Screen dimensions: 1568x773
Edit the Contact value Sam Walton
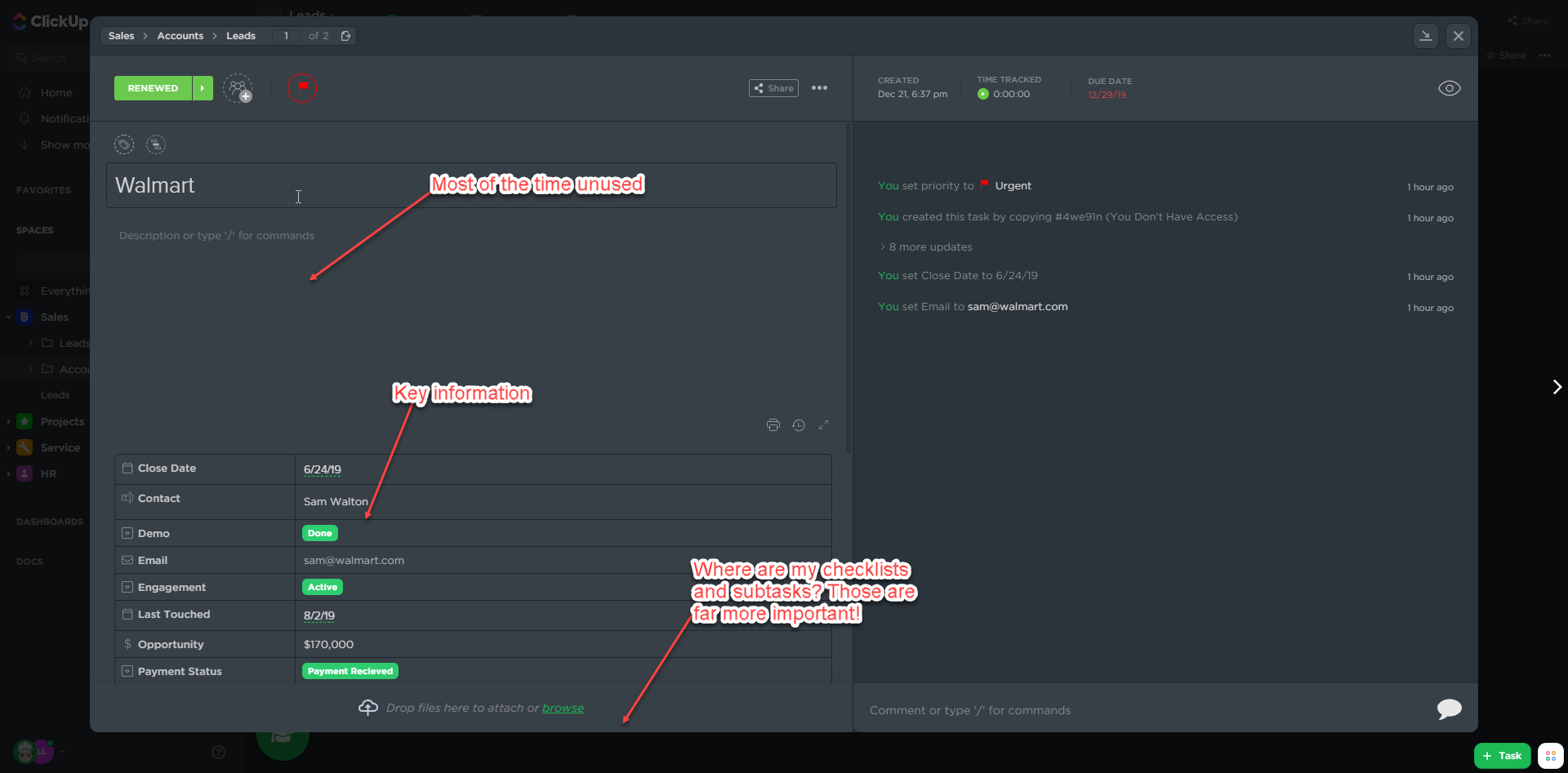coord(336,501)
